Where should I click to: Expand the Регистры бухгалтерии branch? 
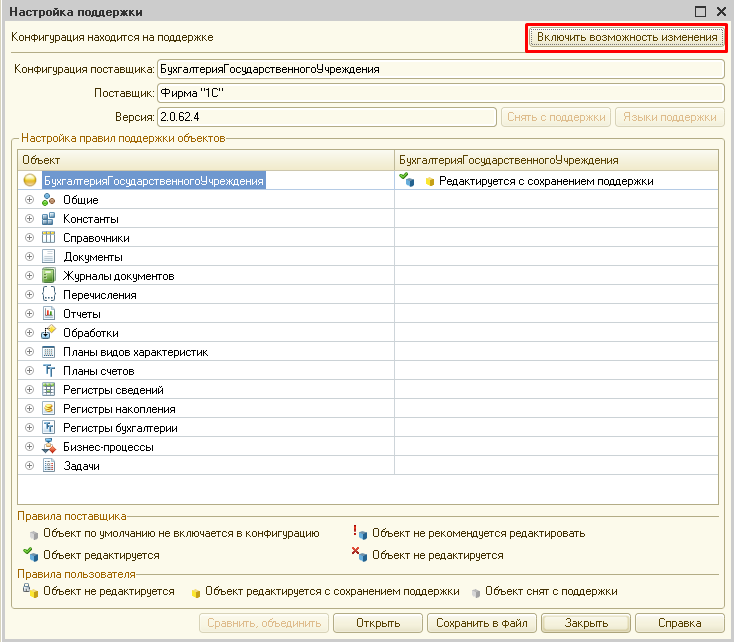(x=29, y=428)
